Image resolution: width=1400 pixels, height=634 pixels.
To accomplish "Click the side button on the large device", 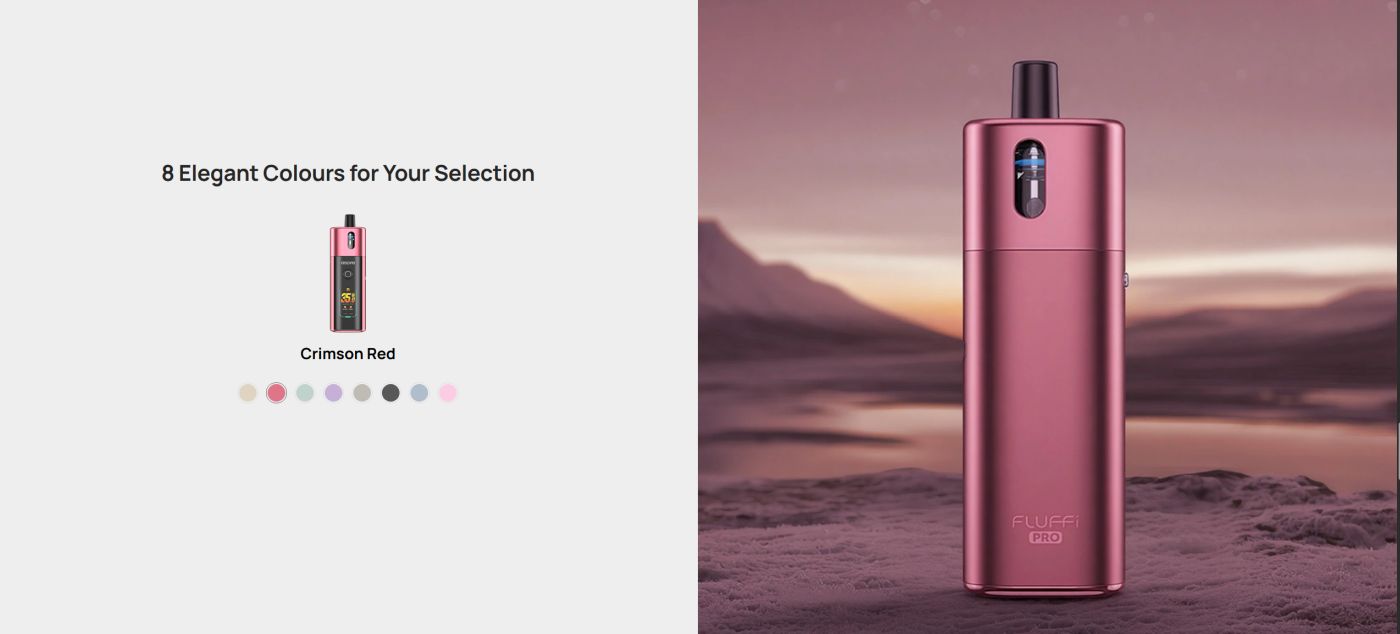I will pos(1126,280).
